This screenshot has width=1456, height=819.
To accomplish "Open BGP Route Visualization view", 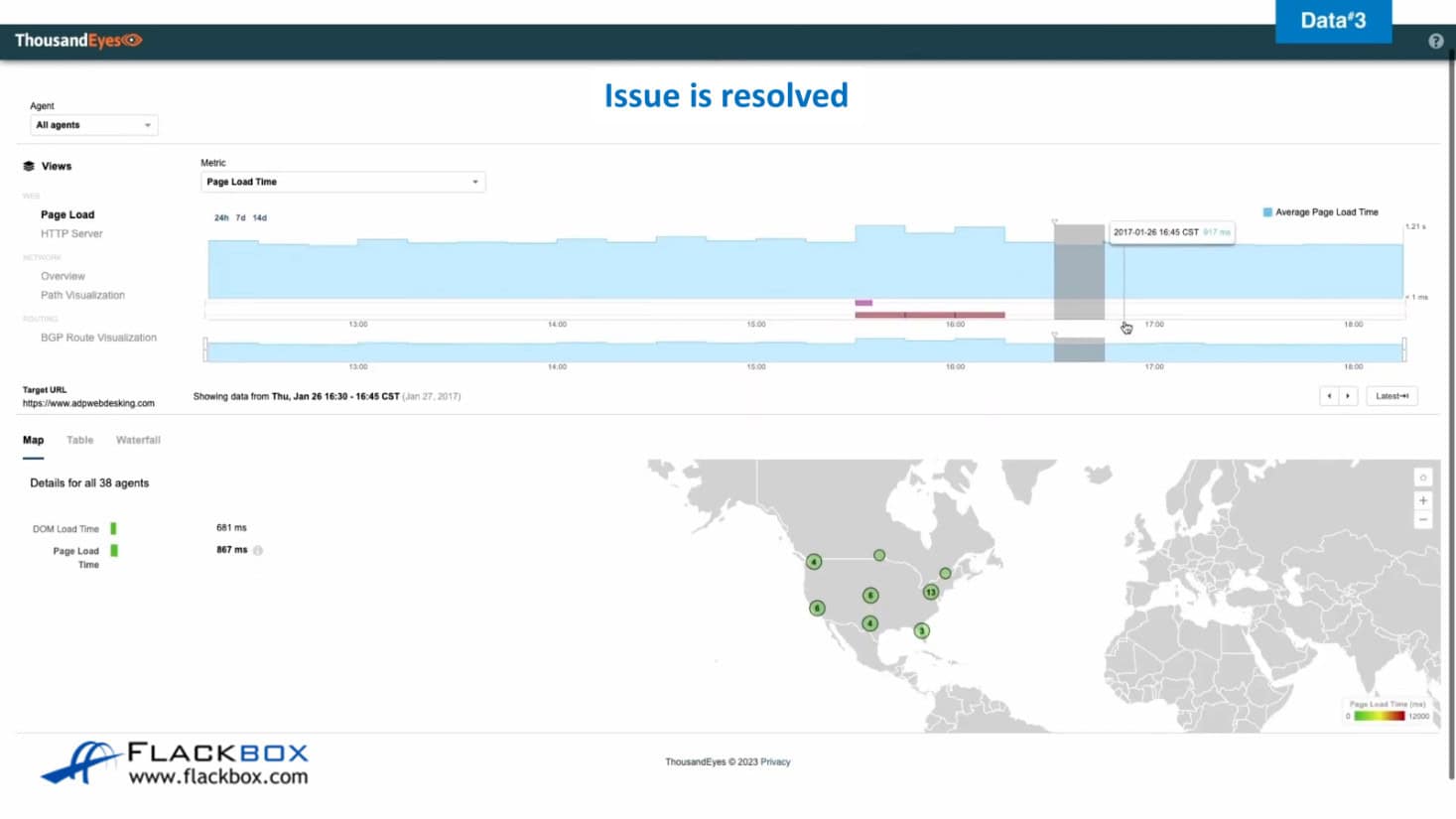I will [98, 338].
